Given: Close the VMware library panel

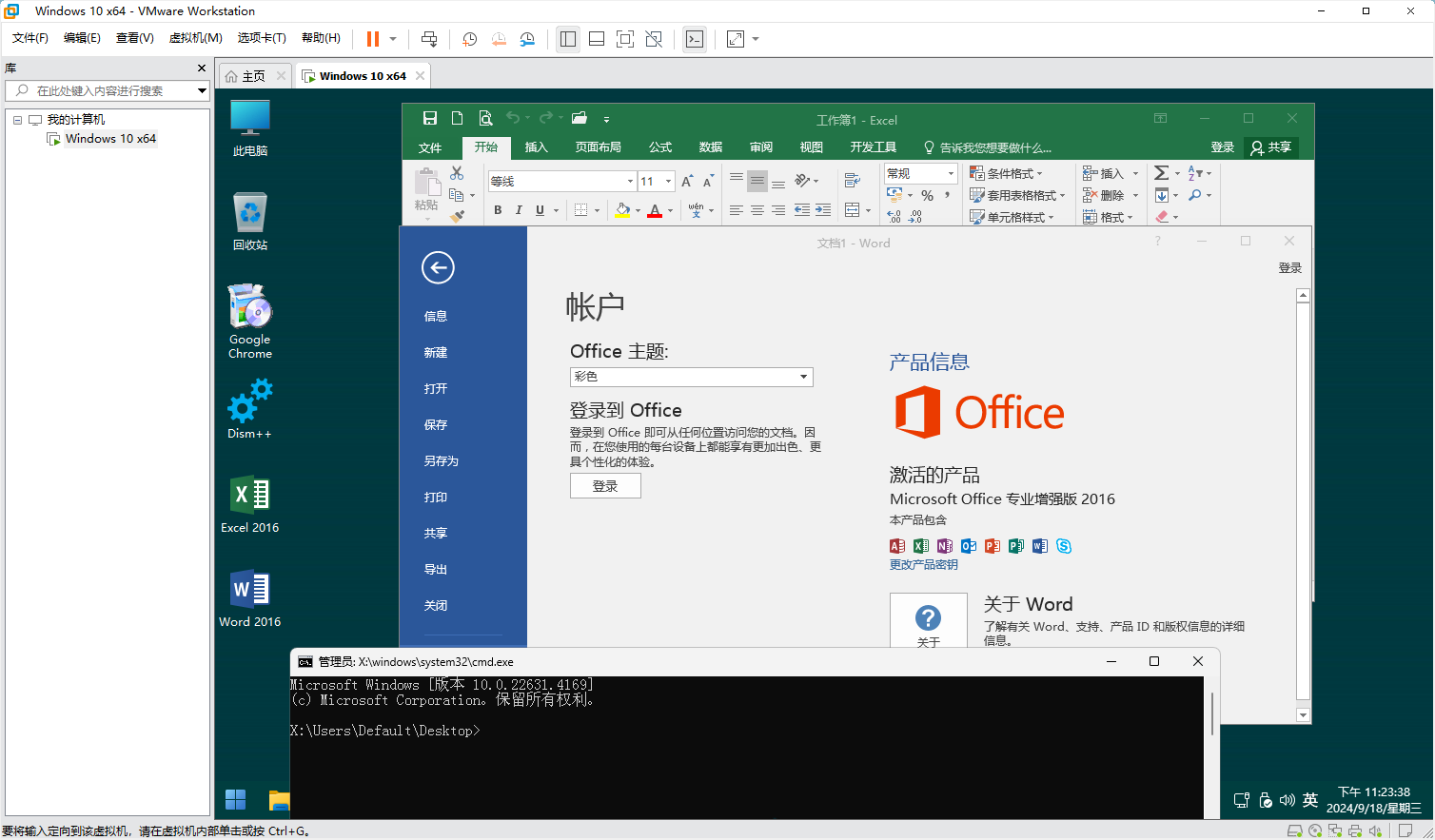Looking at the screenshot, I should coord(202,68).
